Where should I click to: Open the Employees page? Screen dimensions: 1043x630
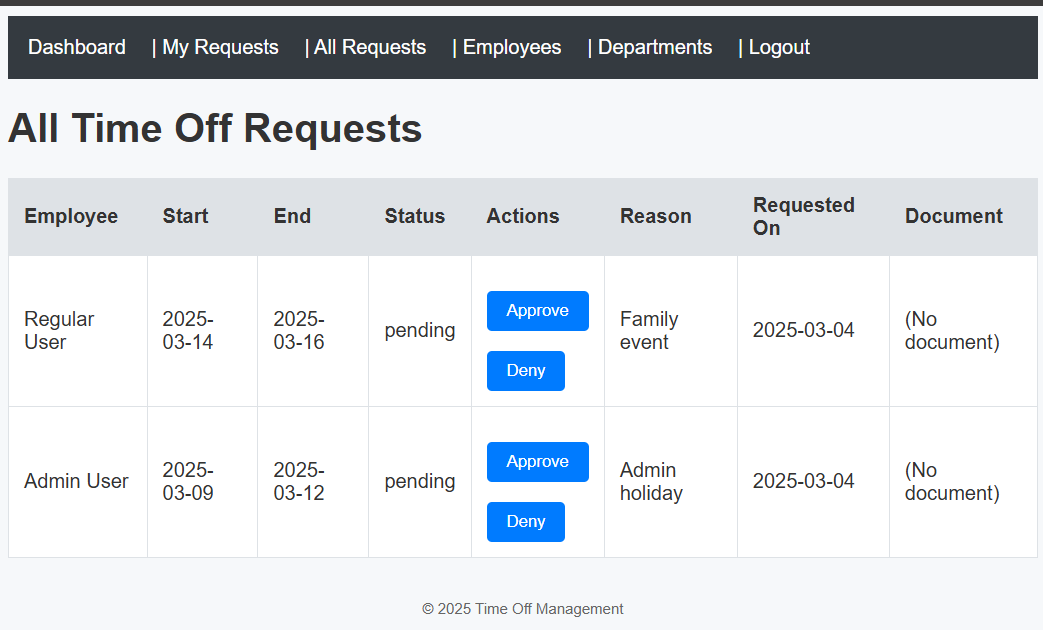(512, 47)
